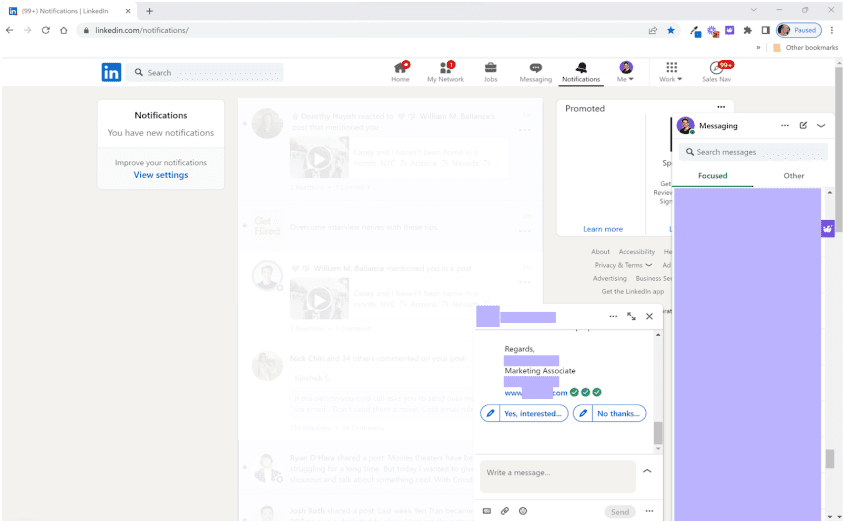Attach a file using the paperclip icon
The width and height of the screenshot is (843, 522).
coord(504,511)
